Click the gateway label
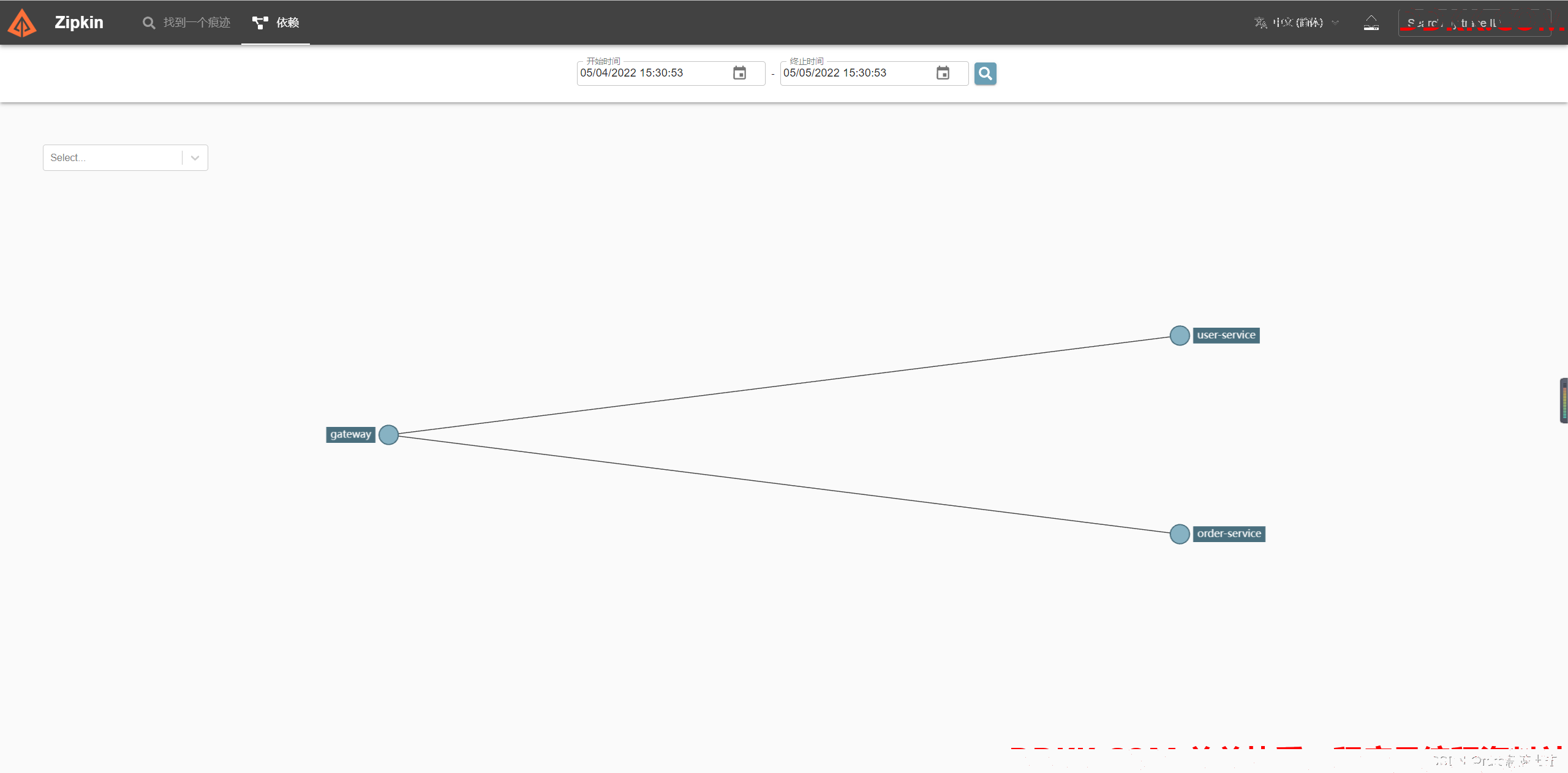The image size is (1568, 773). pos(350,435)
